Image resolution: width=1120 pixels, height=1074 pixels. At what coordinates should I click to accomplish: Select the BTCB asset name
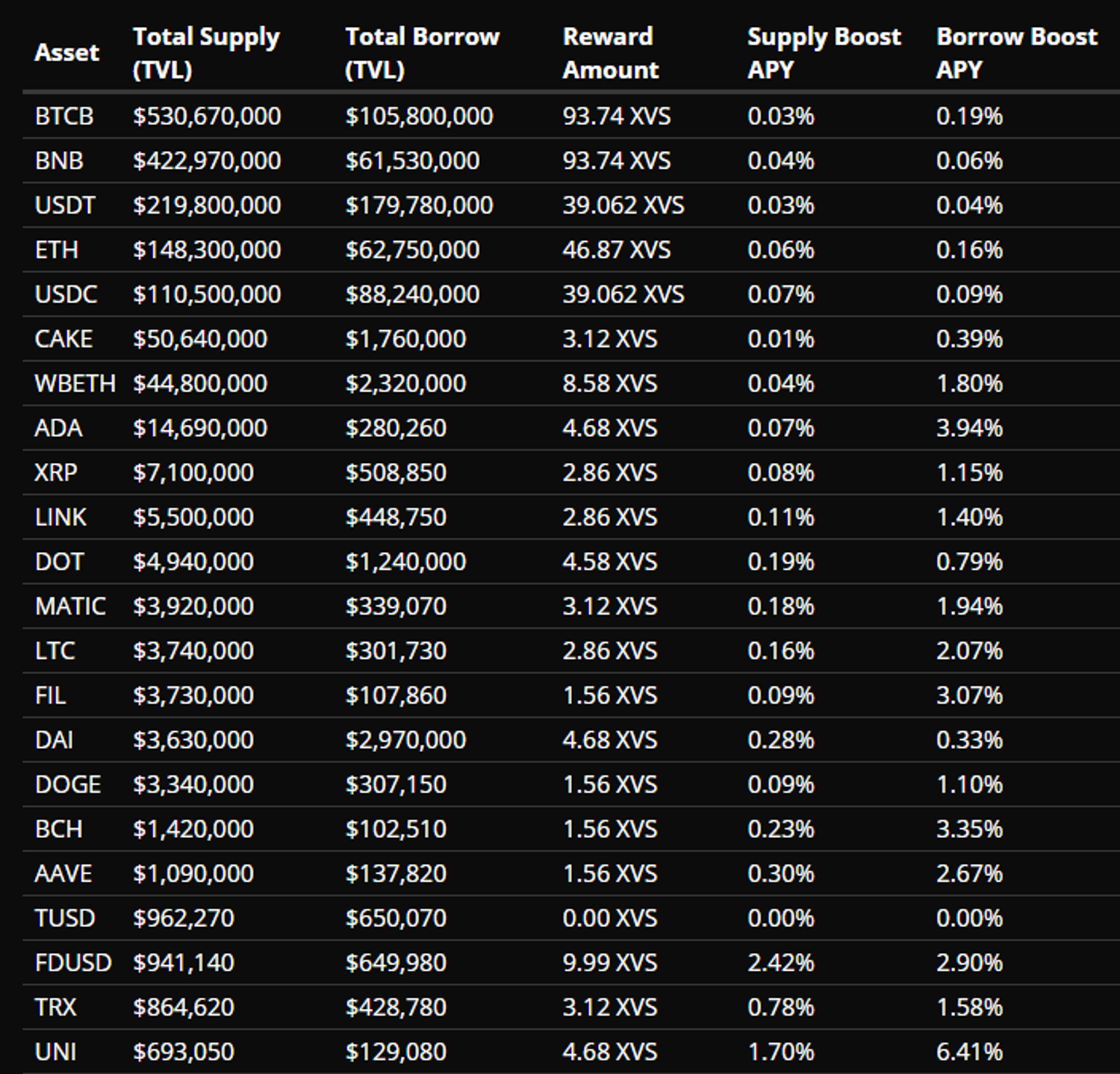pos(64,116)
